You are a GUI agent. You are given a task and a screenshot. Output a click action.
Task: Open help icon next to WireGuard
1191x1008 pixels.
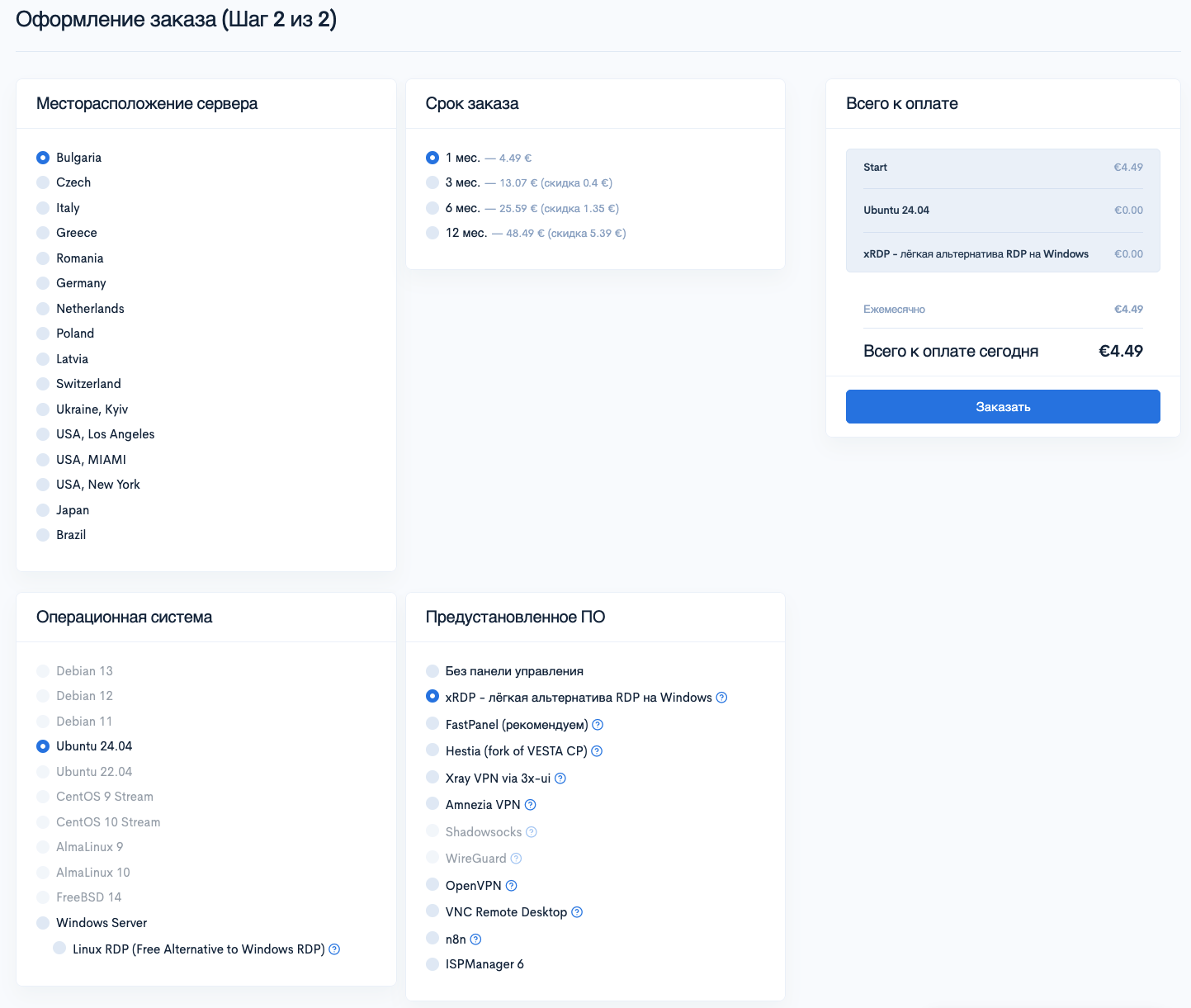[x=516, y=859]
